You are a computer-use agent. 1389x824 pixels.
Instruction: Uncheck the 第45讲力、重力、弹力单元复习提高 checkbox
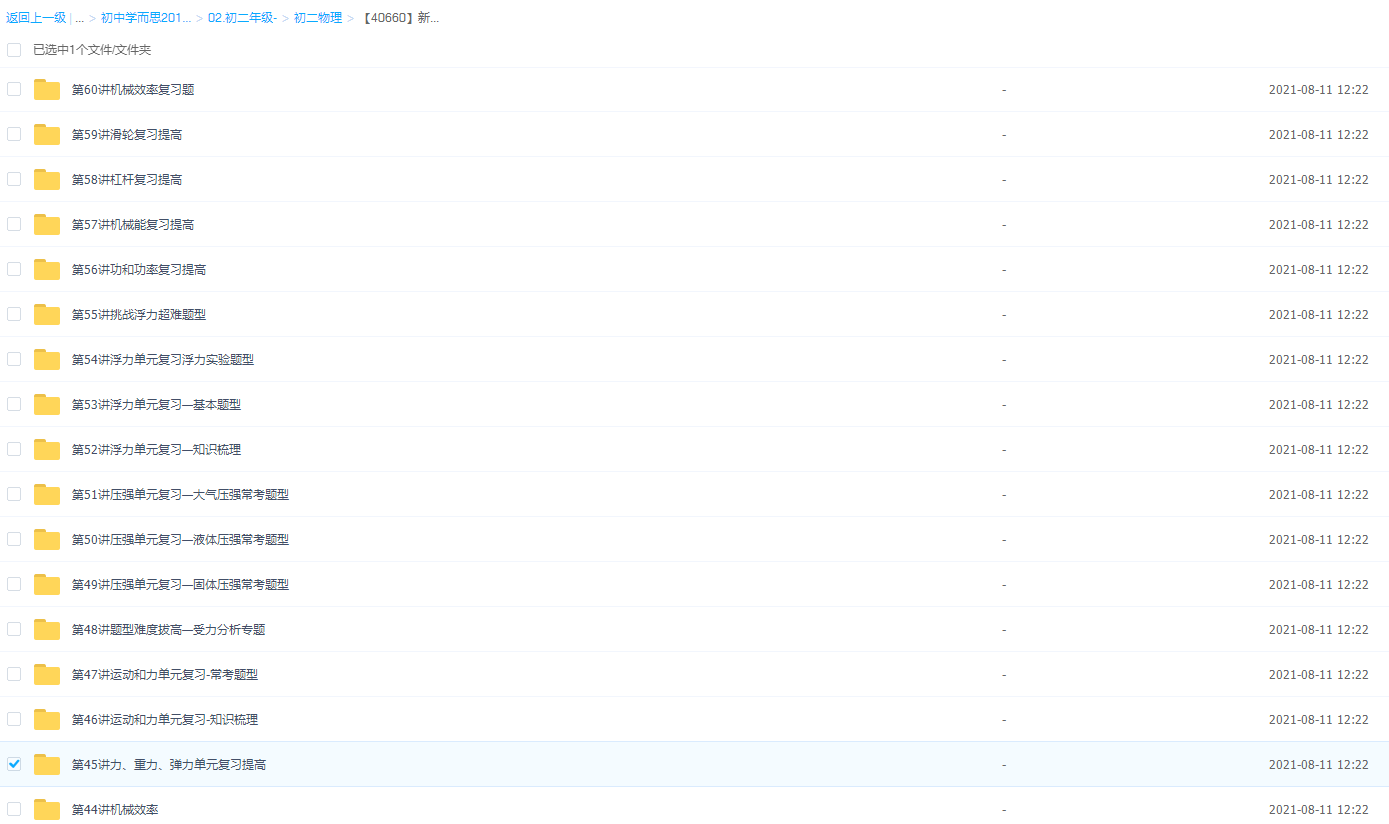pyautogui.click(x=14, y=764)
